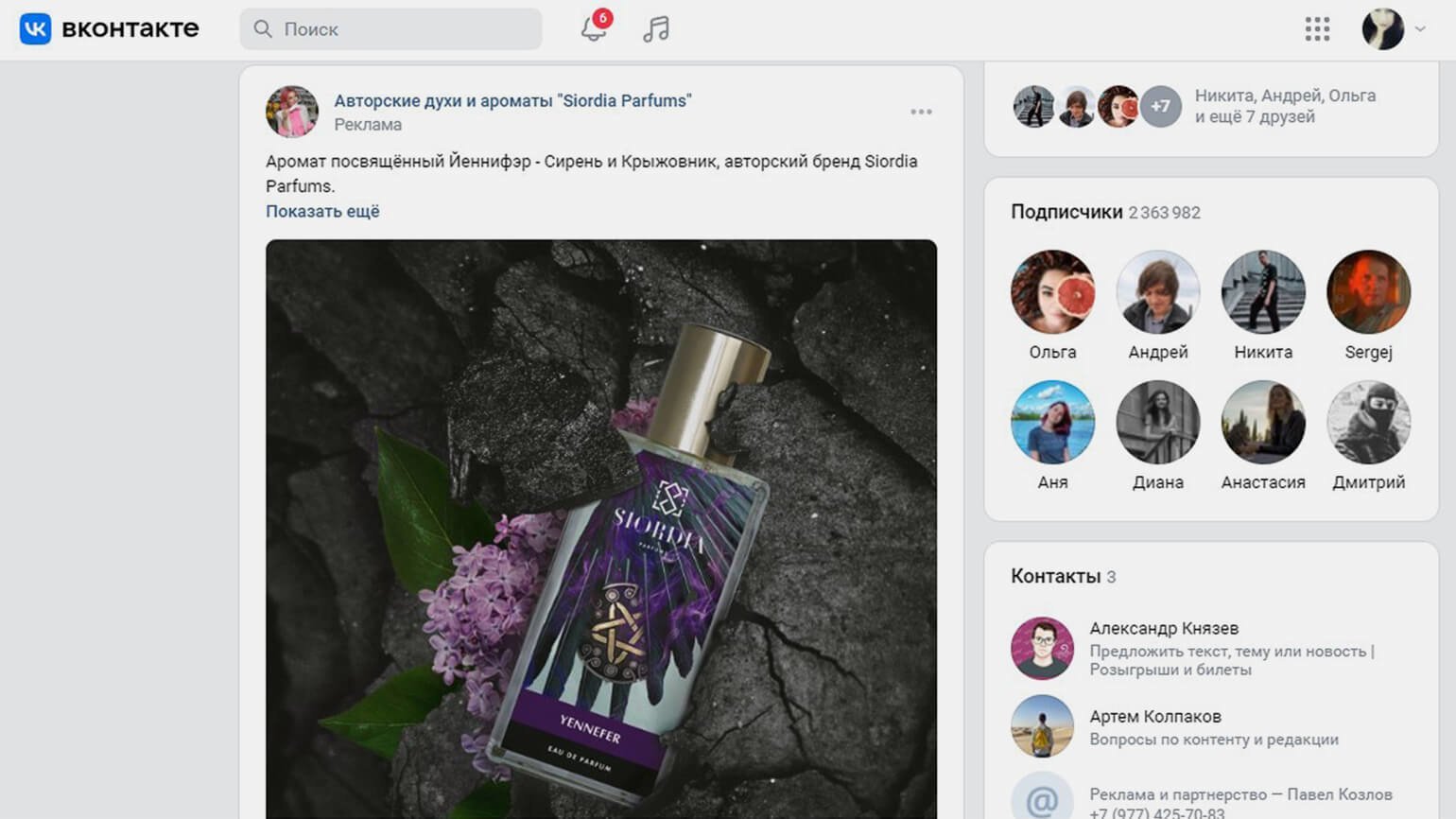
Task: Open the Yennefer perfume bottle image
Action: (x=601, y=529)
